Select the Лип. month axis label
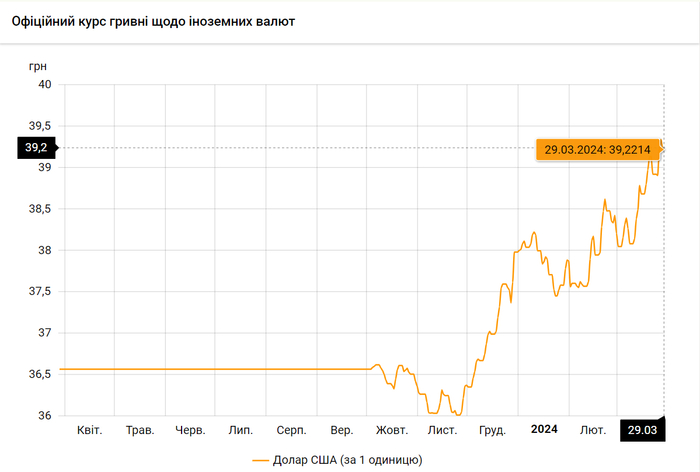Screen dimensions: 700x472 [x=240, y=430]
